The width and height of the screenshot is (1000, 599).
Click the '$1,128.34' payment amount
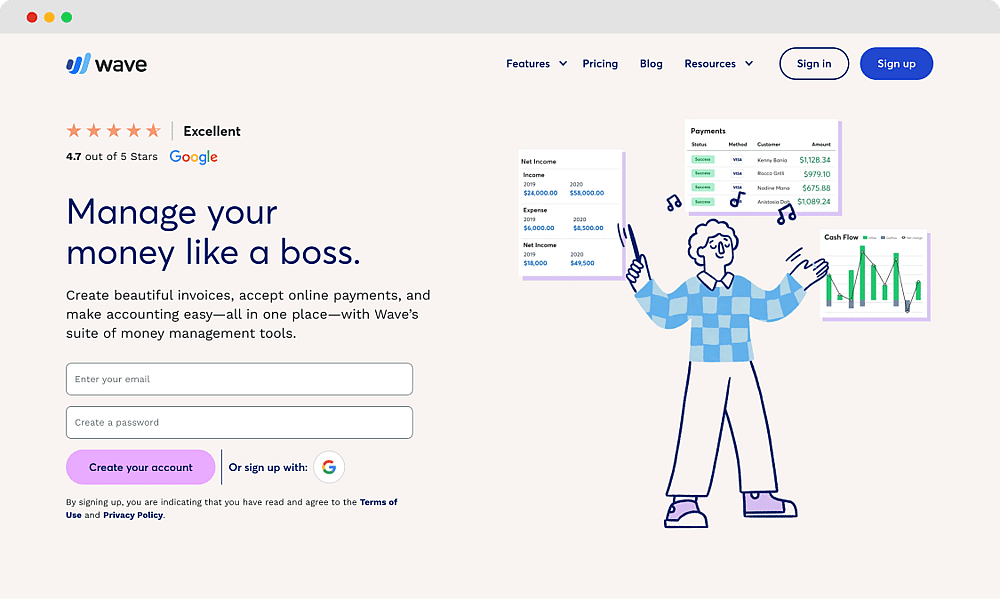815,160
